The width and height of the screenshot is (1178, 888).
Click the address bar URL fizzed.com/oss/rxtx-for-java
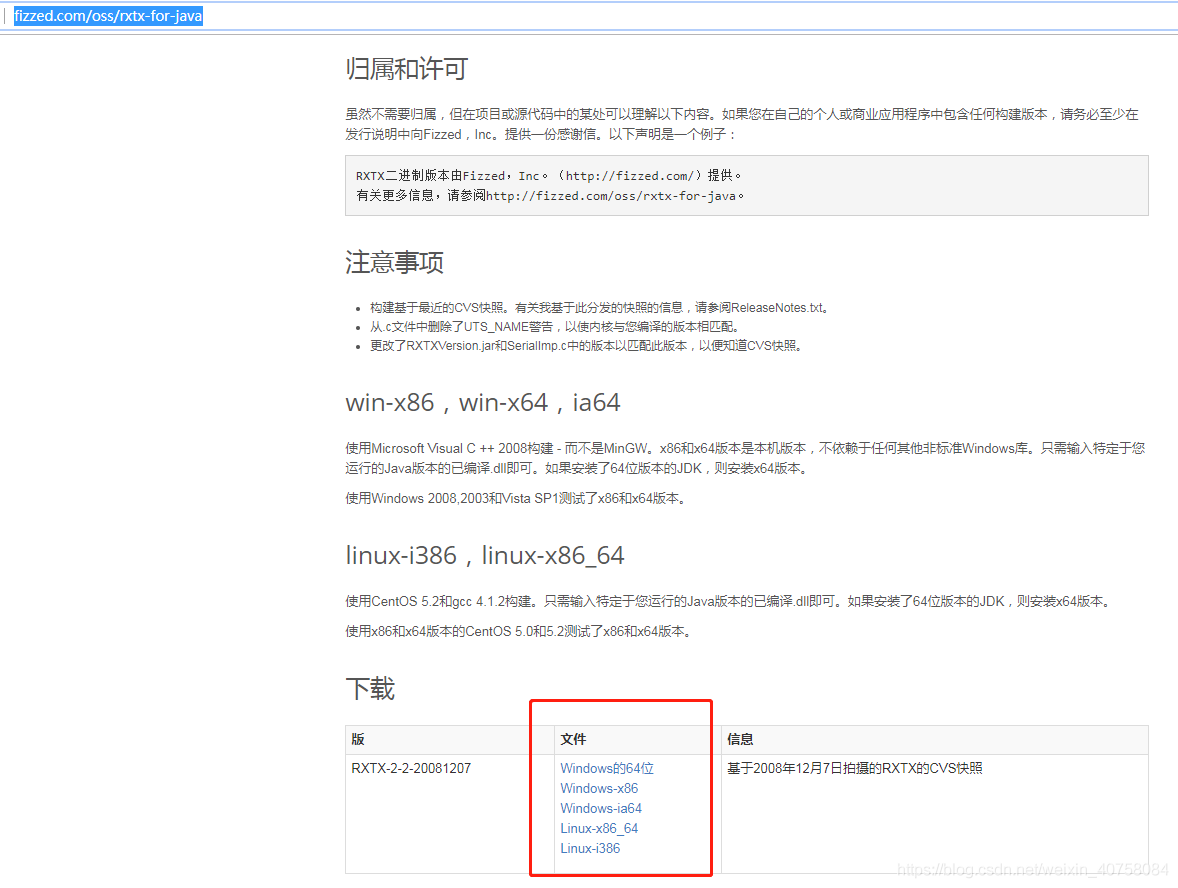(108, 16)
